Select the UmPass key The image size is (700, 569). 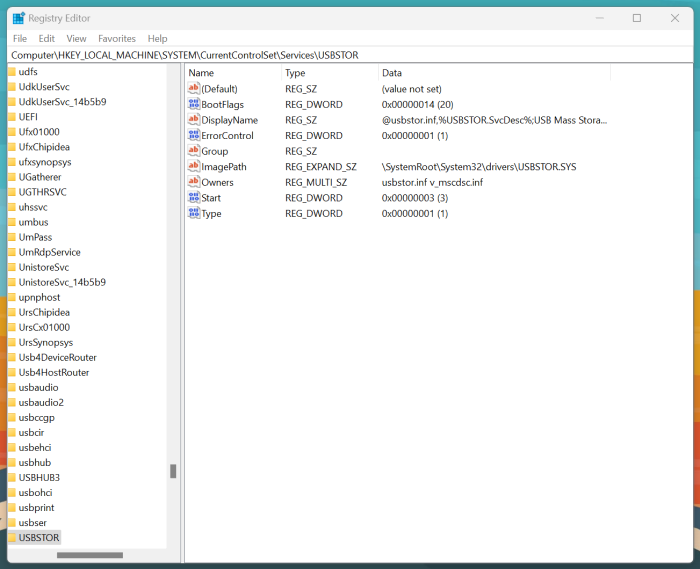click(x=35, y=237)
